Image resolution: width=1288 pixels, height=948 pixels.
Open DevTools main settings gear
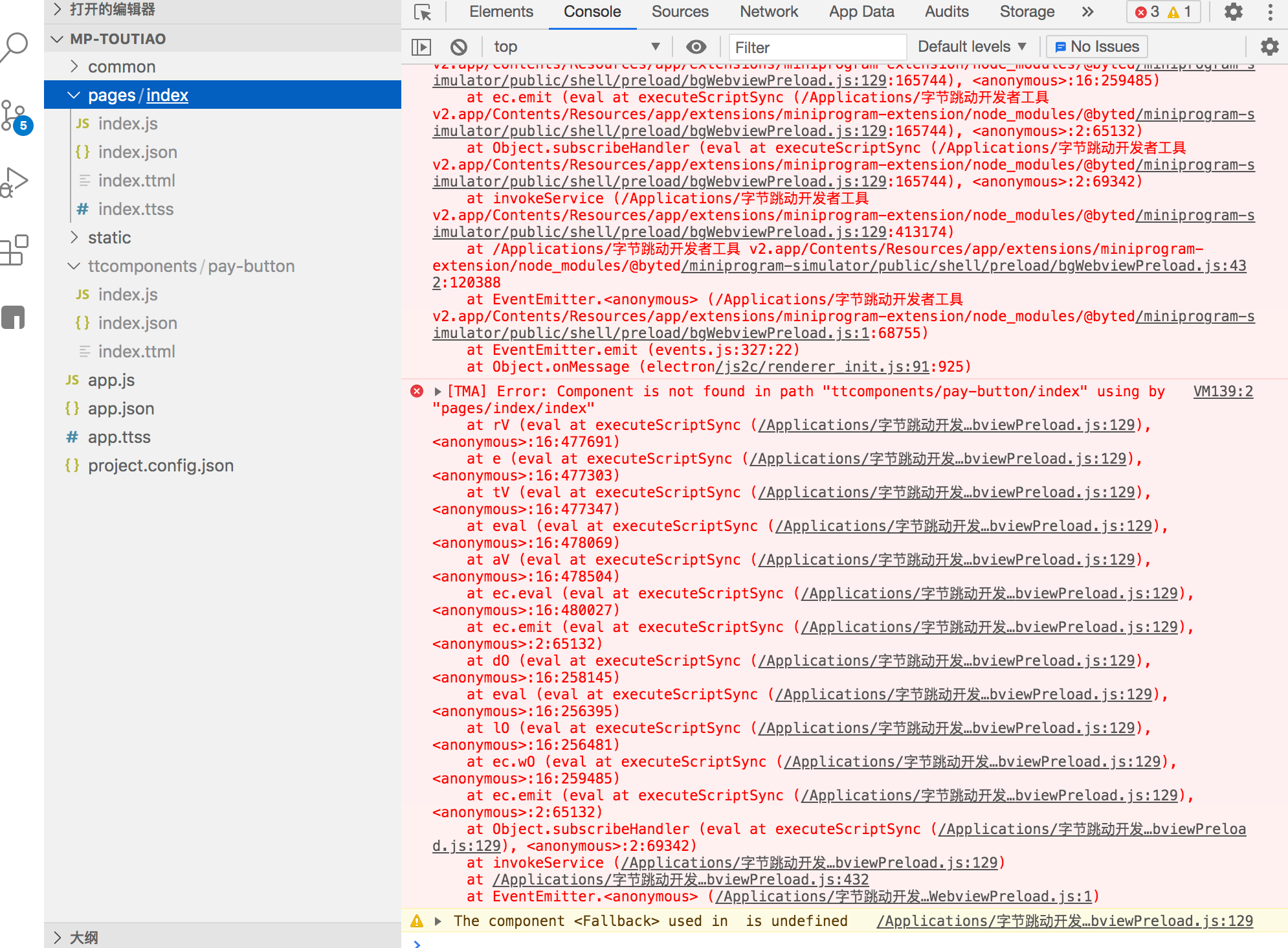point(1234,12)
